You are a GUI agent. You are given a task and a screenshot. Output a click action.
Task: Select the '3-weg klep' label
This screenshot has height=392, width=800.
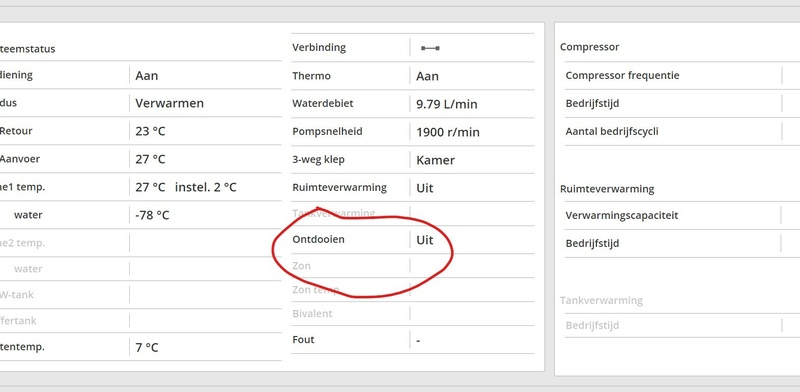(x=318, y=159)
